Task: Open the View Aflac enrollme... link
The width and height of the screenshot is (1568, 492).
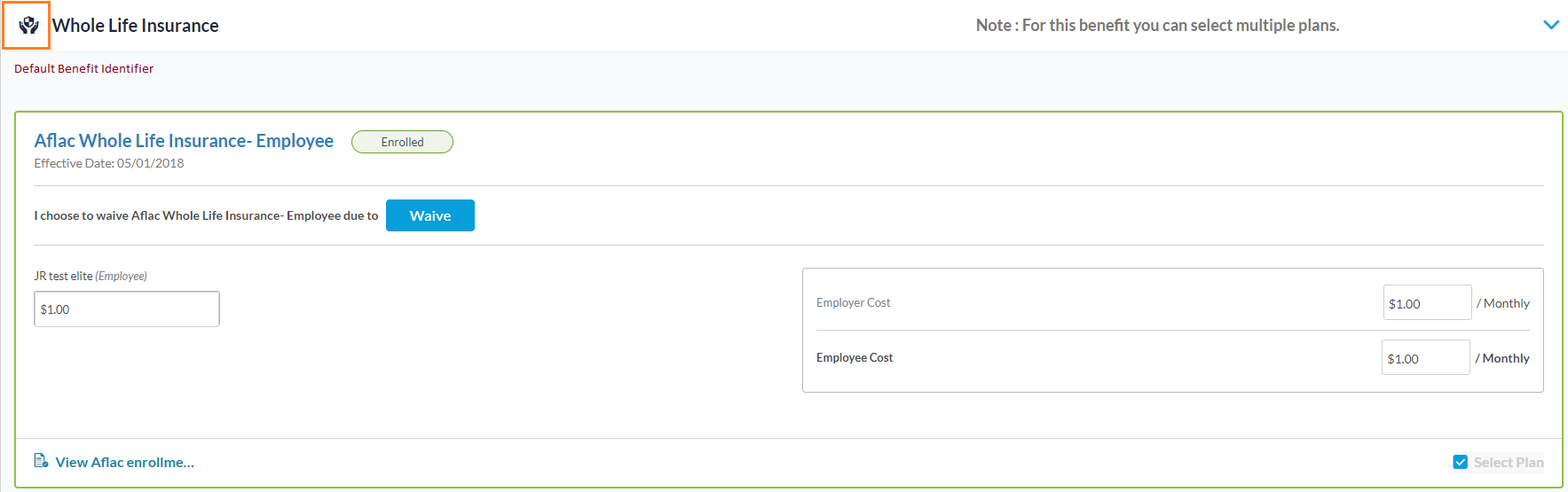Action: click(x=124, y=462)
